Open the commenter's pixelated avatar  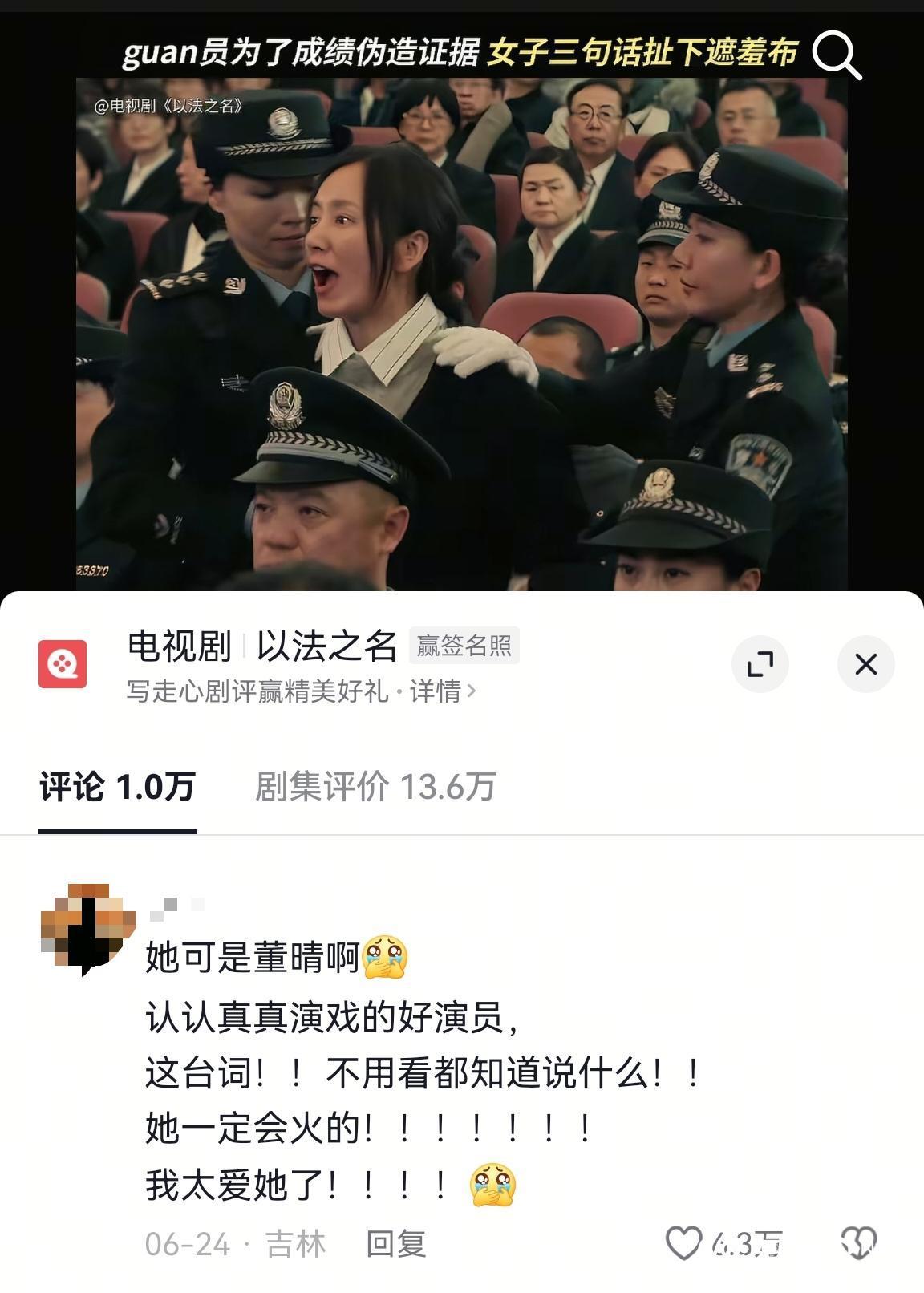[88, 928]
